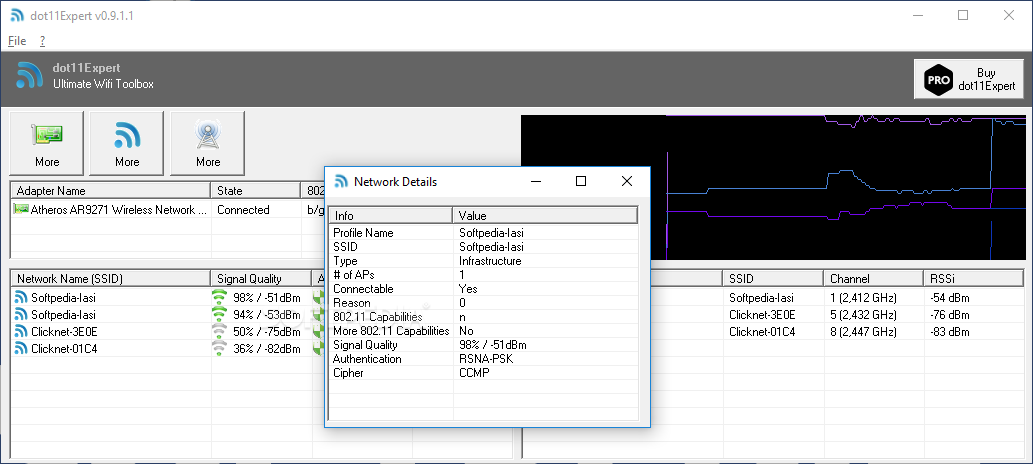Maximize the Network Details dialog
This screenshot has height=464, width=1033.
[x=580, y=181]
